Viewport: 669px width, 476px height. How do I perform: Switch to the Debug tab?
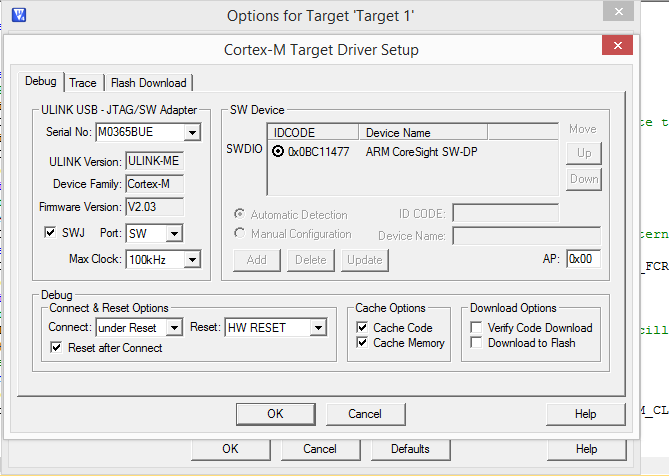pyautogui.click(x=41, y=81)
